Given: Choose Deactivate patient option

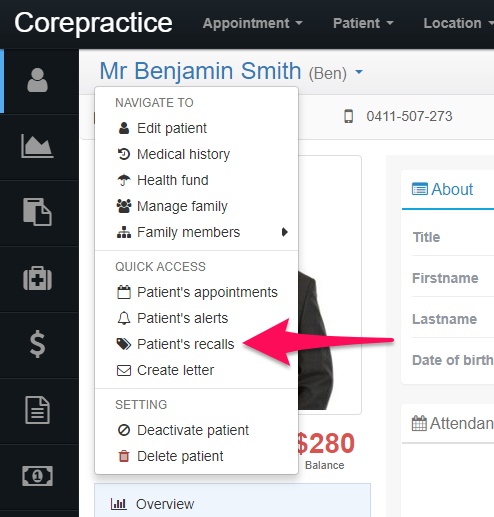Looking at the screenshot, I should click(196, 430).
